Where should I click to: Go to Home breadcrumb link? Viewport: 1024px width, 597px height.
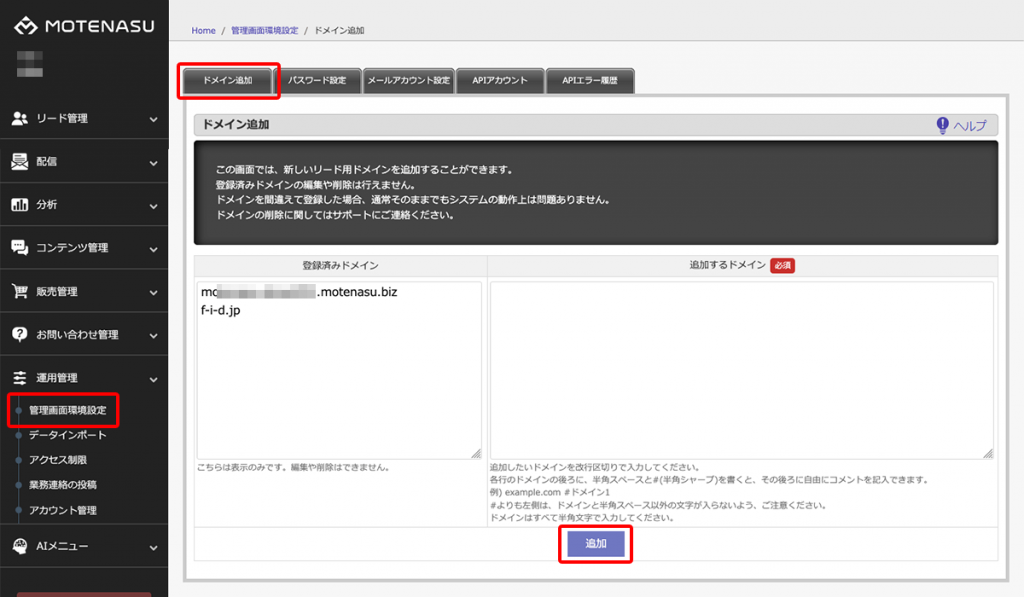click(x=203, y=31)
